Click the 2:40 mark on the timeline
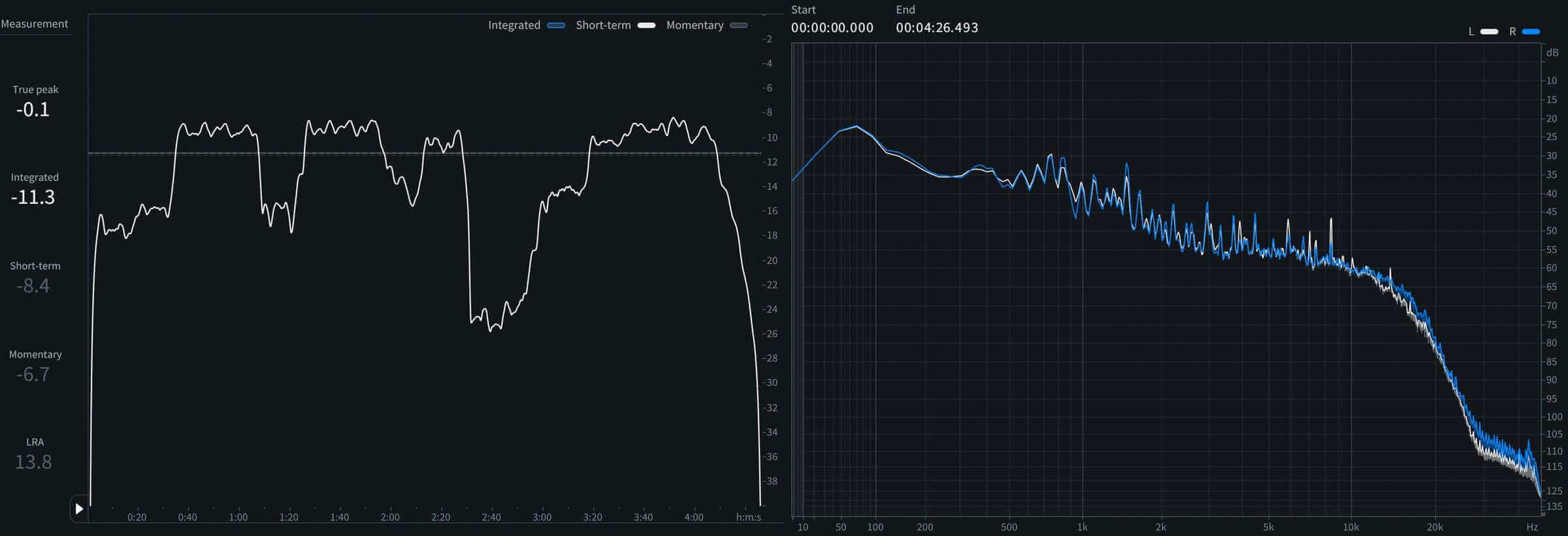 [x=491, y=517]
